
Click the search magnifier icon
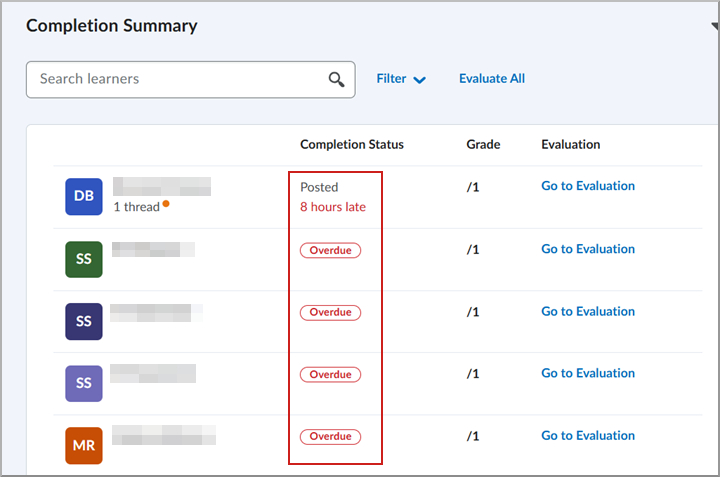(x=337, y=80)
